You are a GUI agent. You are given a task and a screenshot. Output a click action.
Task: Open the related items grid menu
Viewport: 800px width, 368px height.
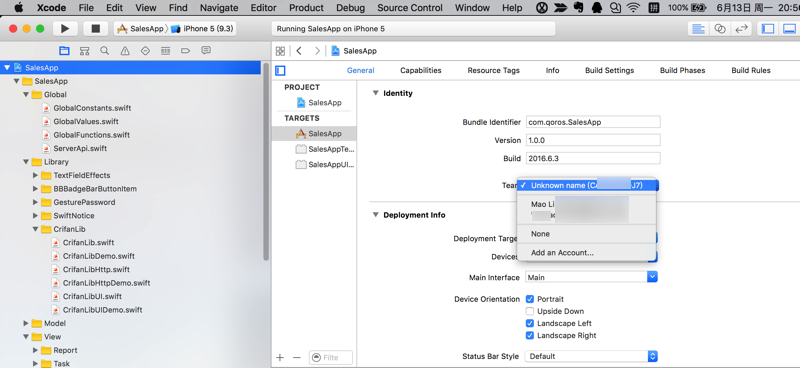pyautogui.click(x=280, y=51)
